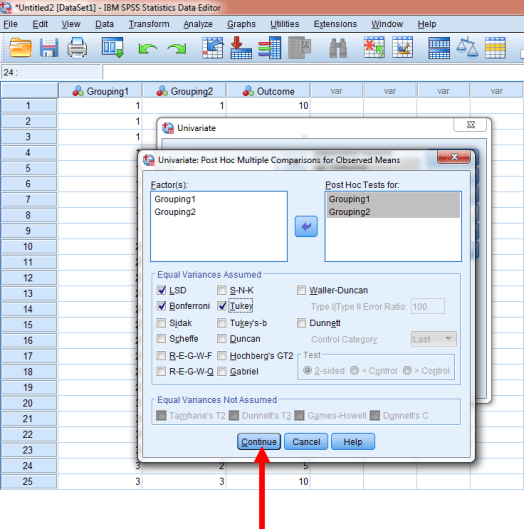Open Control Category dropdown
Image resolution: width=524 pixels, height=529 pixels.
[x=434, y=339]
